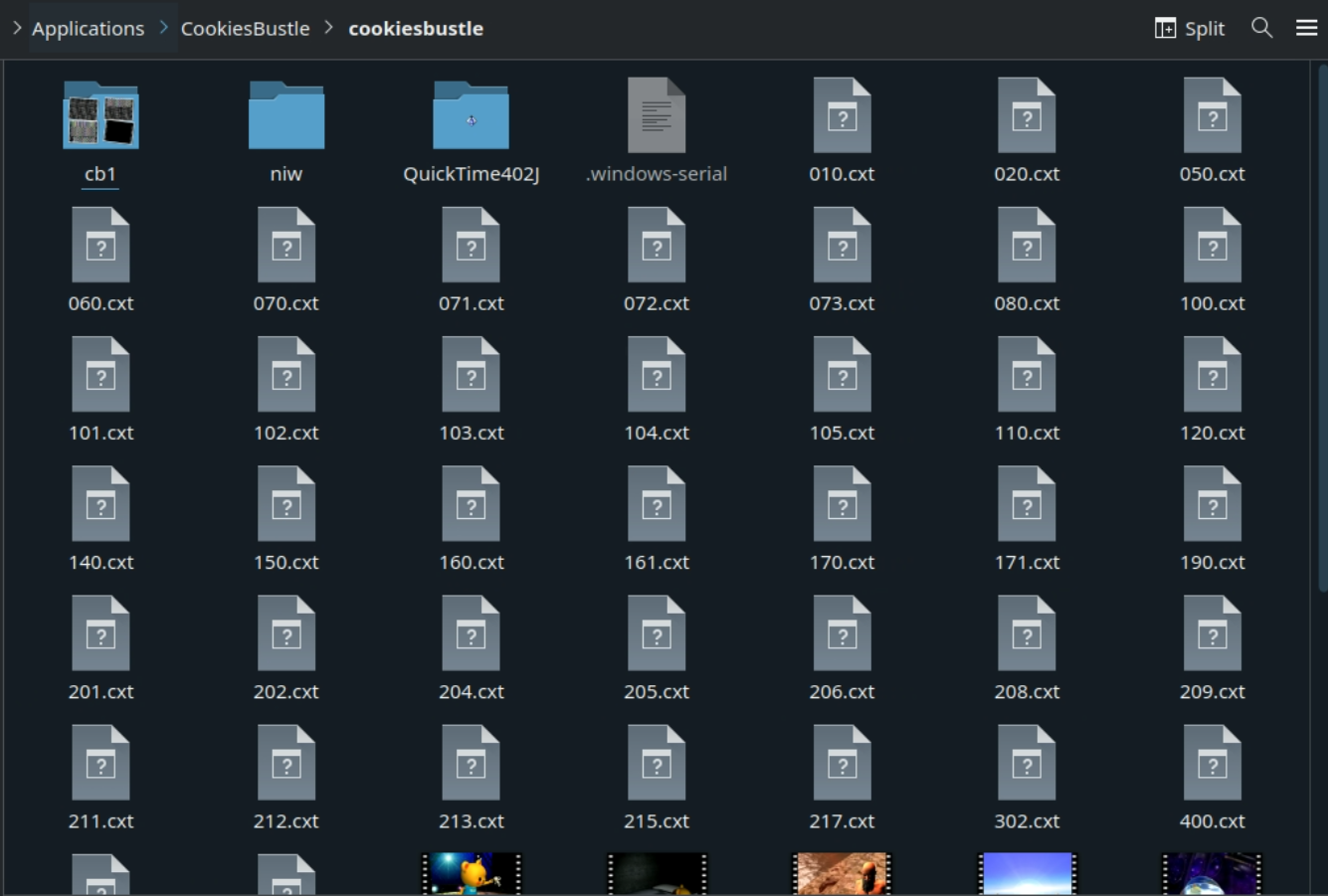Select the 161.cxt file icon

coord(657,504)
